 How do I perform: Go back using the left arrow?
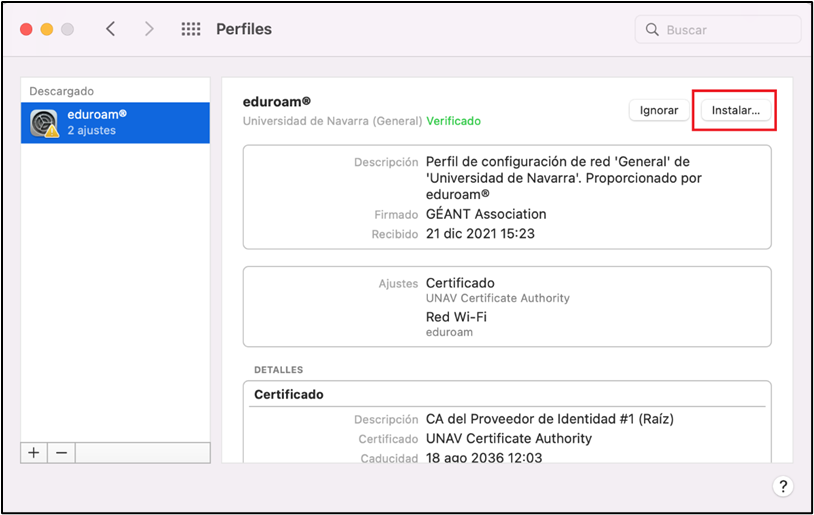coord(111,29)
